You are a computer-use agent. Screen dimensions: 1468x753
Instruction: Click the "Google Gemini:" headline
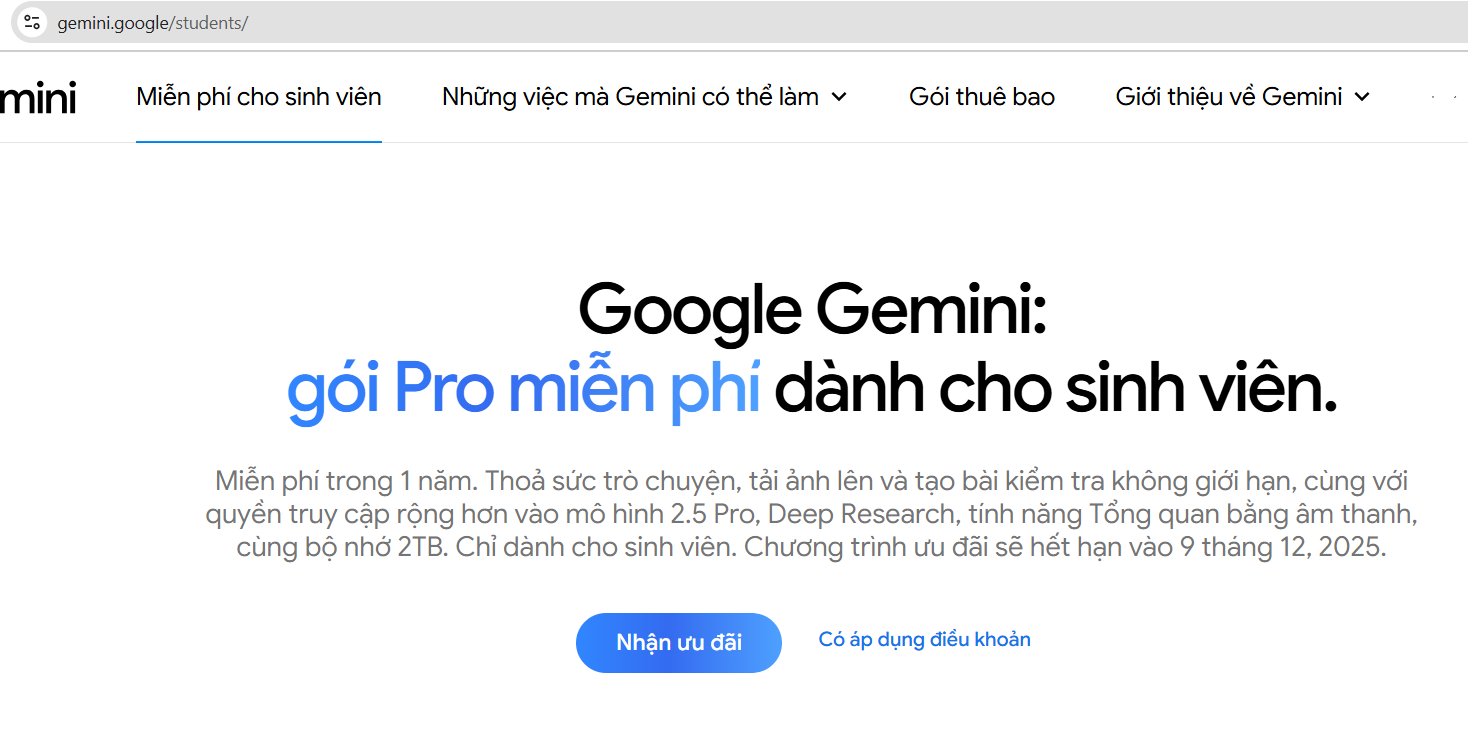(x=812, y=312)
